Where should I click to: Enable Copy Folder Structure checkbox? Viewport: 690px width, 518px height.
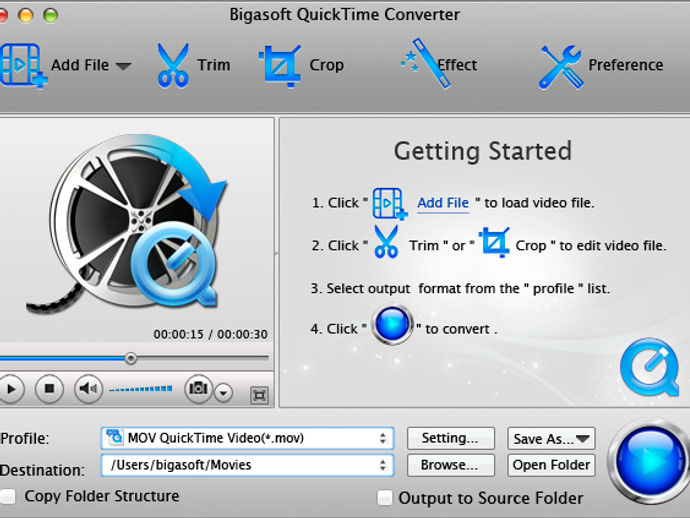pyautogui.click(x=7, y=497)
